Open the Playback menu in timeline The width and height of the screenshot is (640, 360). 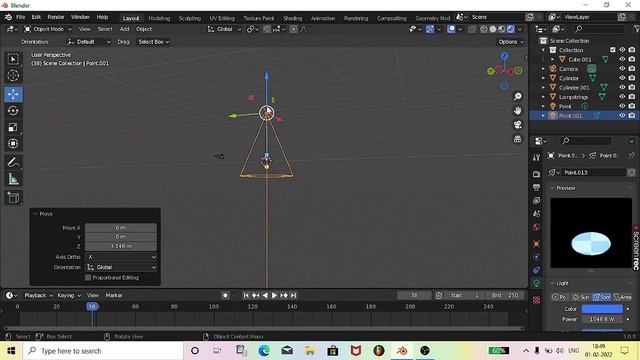38,295
